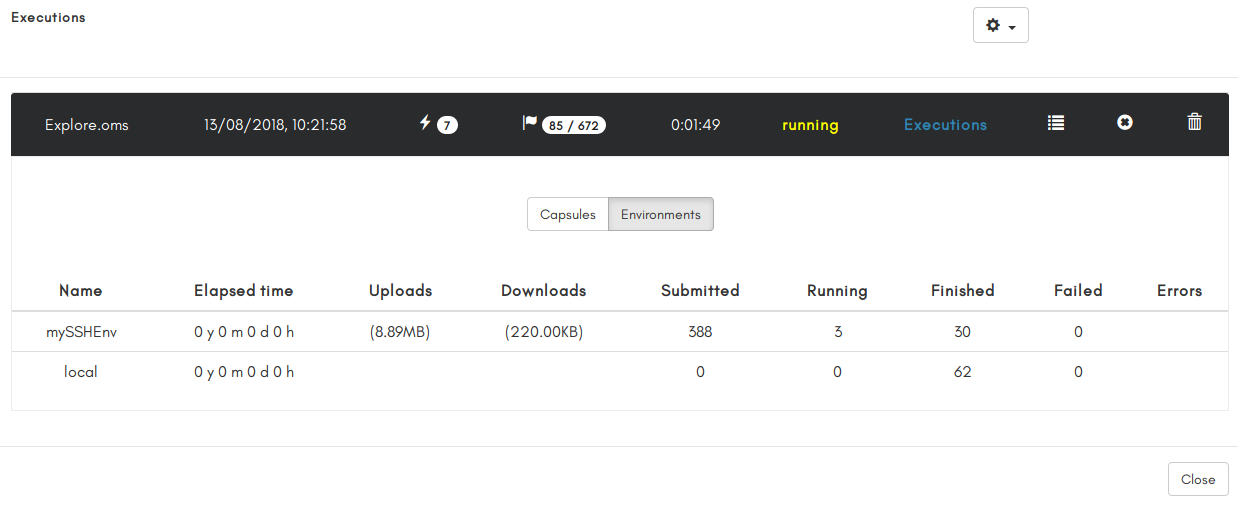Click the 85 / 672 progress badge
The width and height of the screenshot is (1238, 508).
574,125
